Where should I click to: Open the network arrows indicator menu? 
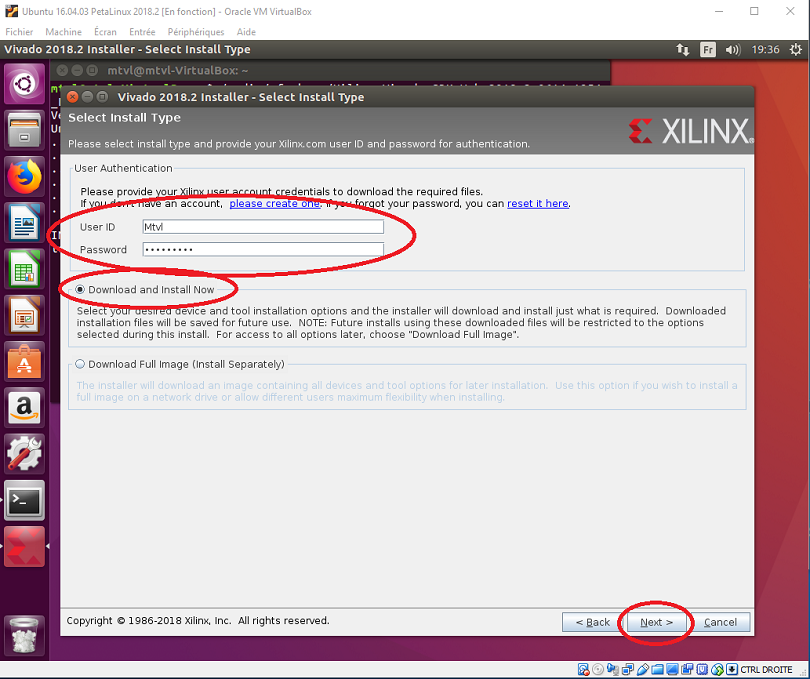coord(681,48)
